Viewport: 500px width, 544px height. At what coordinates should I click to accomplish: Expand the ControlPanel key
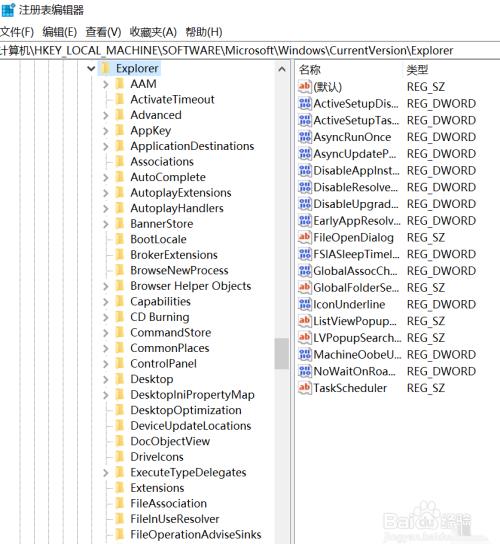click(x=106, y=364)
